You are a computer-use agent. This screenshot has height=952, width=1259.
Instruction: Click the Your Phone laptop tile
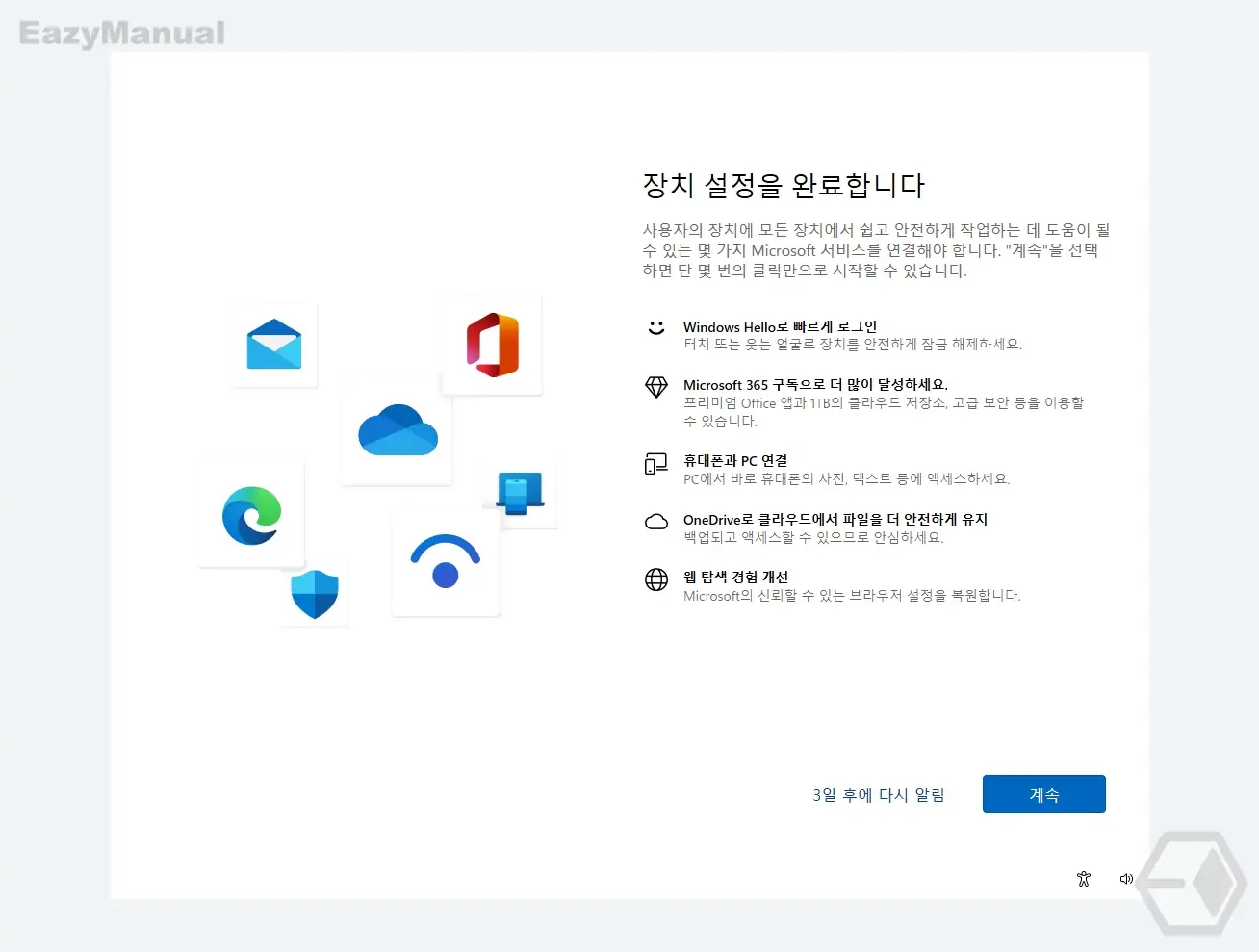pos(520,492)
